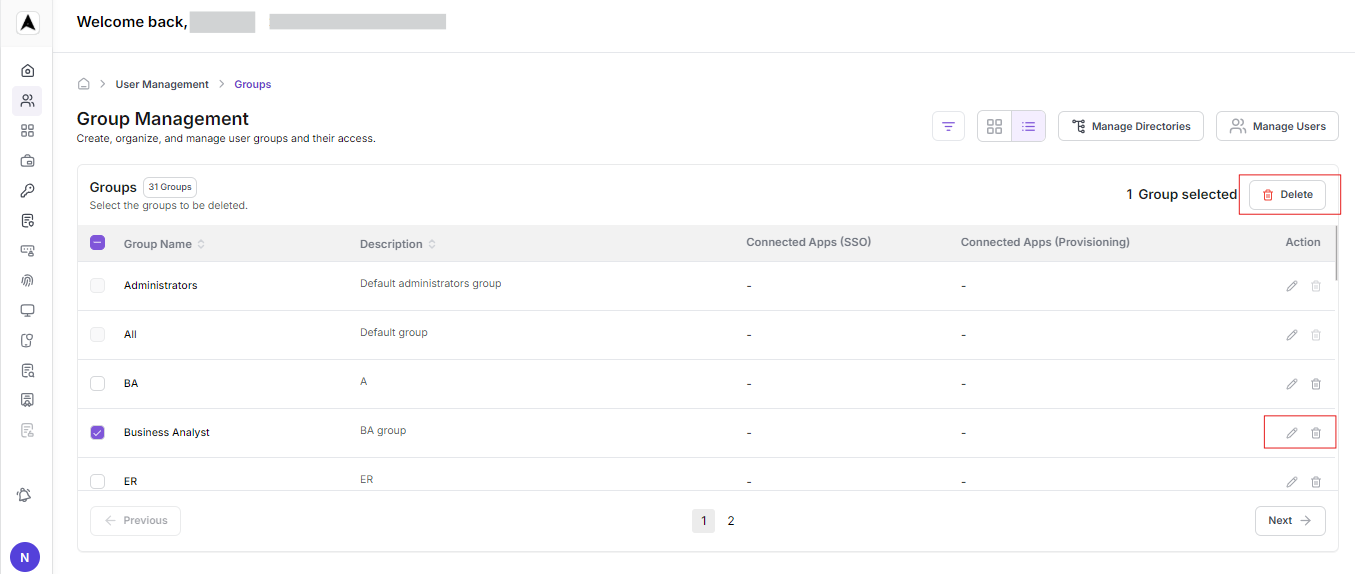Open Manage Users

(1277, 126)
